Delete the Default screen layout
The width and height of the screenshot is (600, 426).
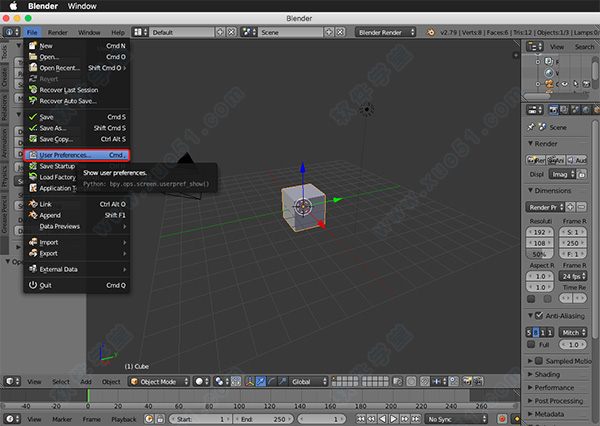tap(232, 32)
